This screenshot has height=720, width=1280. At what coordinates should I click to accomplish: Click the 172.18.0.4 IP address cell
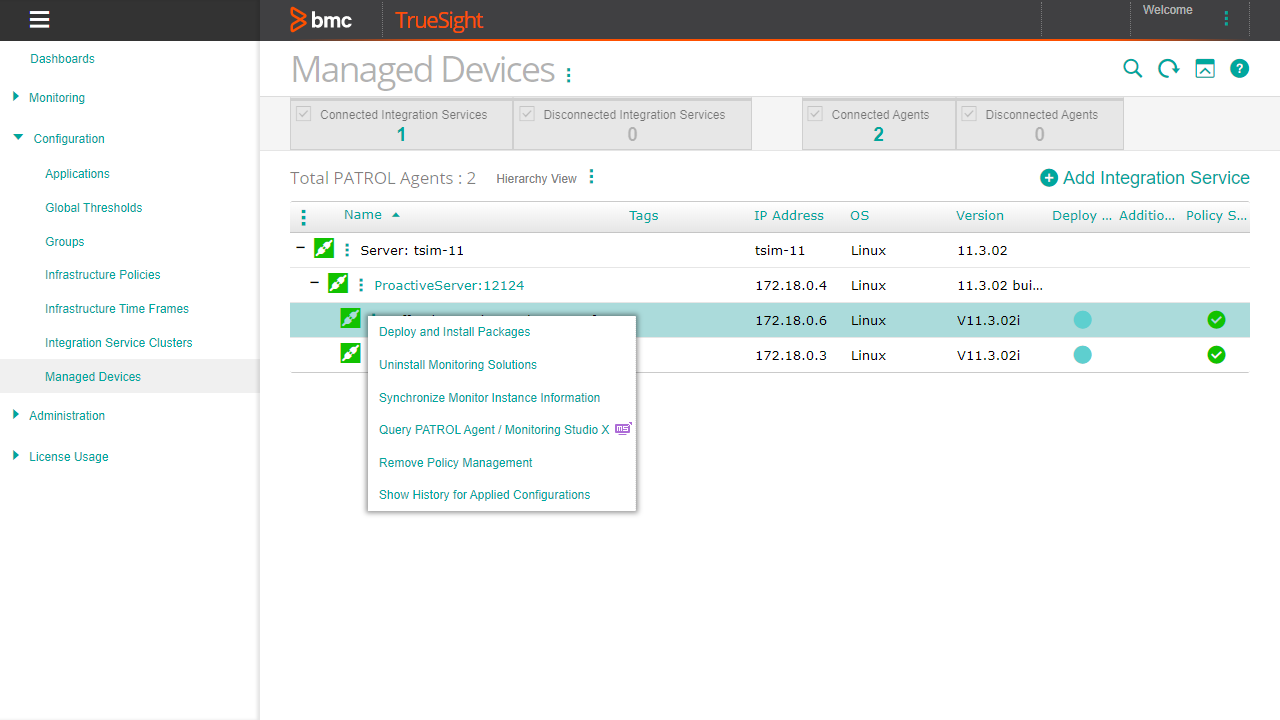[791, 285]
